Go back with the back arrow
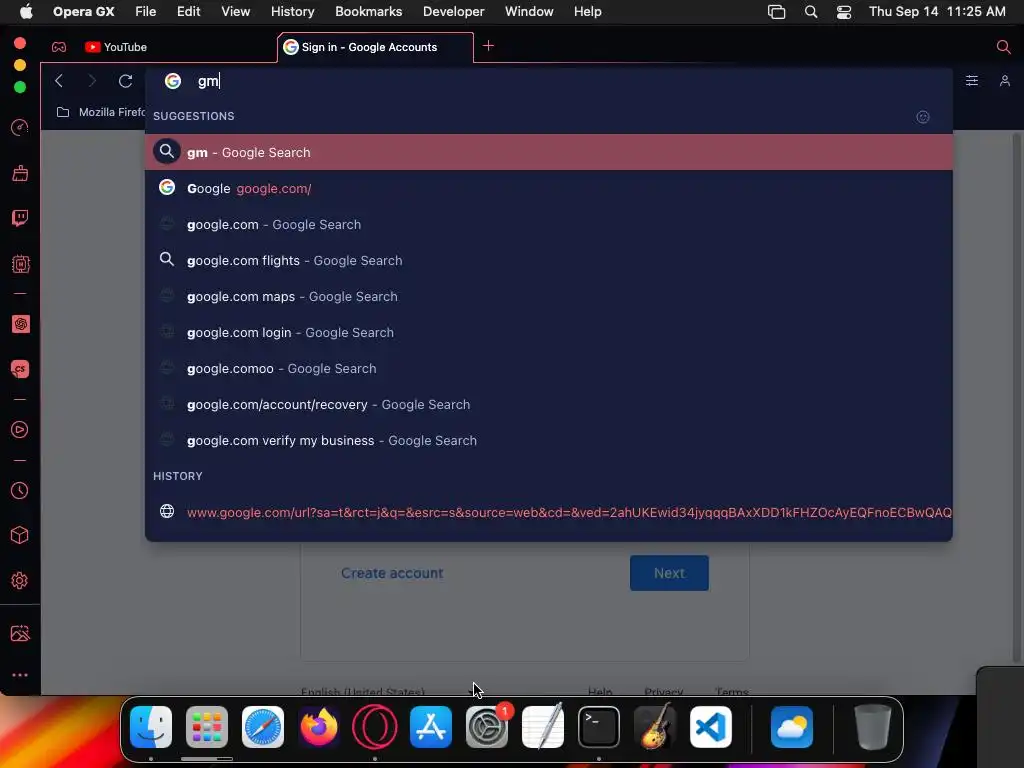 pyautogui.click(x=59, y=81)
